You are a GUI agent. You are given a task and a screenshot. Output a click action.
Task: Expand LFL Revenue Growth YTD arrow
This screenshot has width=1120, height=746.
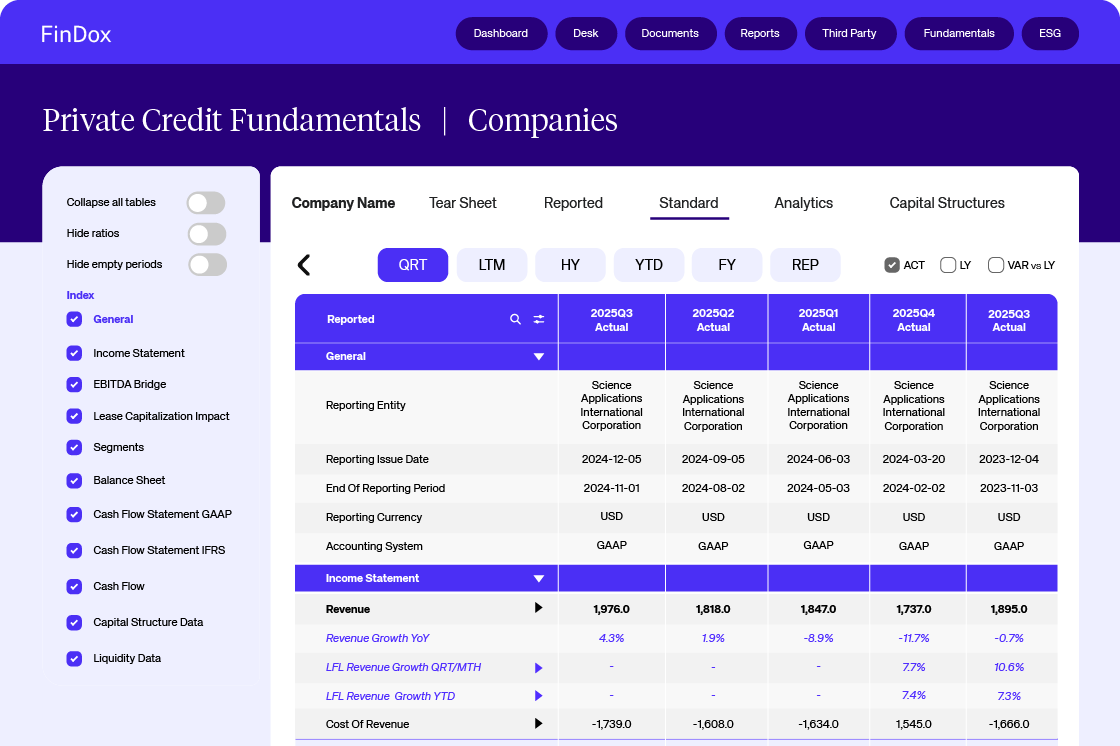538,695
